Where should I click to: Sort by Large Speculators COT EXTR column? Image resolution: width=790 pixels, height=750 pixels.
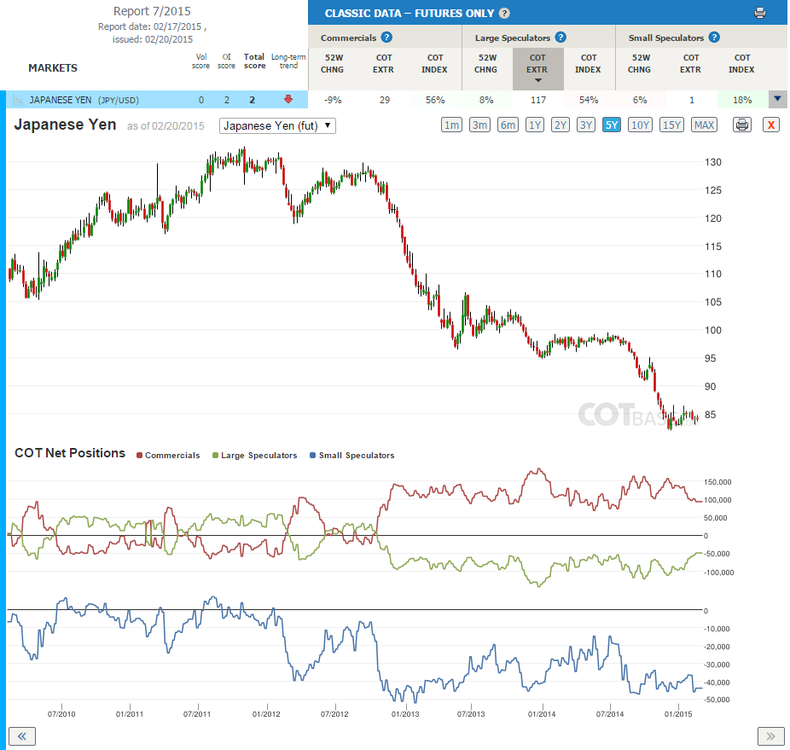coord(538,69)
